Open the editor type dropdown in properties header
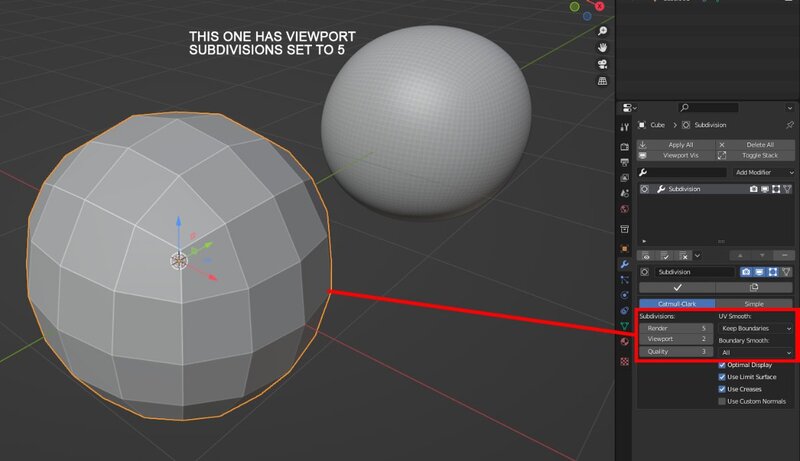 [x=630, y=108]
